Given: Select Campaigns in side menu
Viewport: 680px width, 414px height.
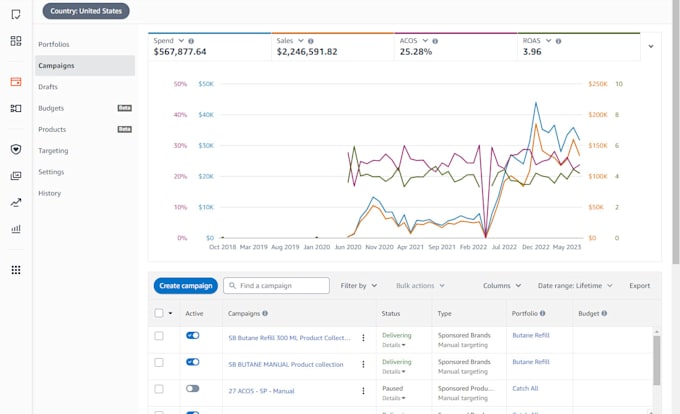Looking at the screenshot, I should coord(85,65).
